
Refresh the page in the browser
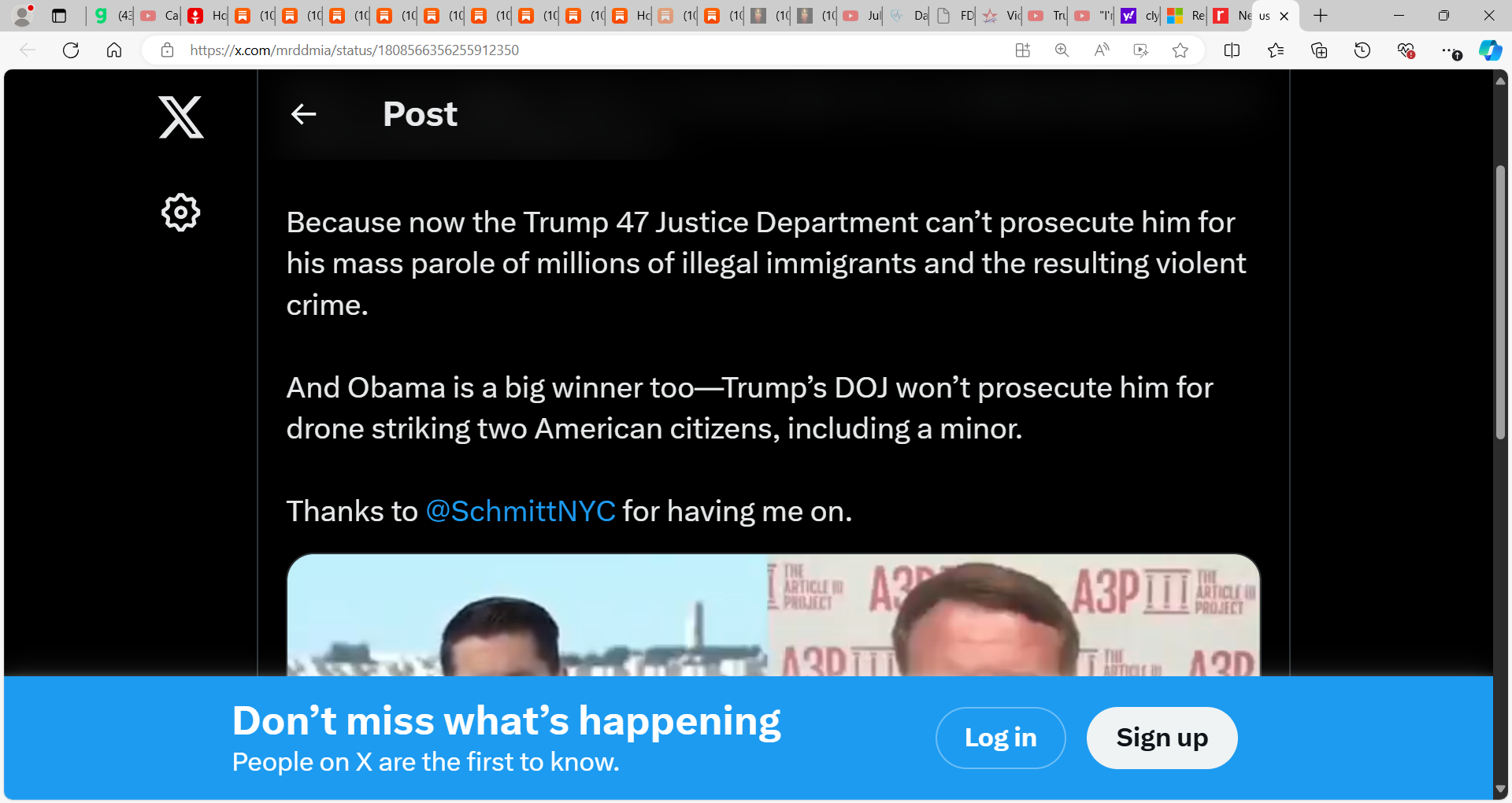[x=71, y=50]
